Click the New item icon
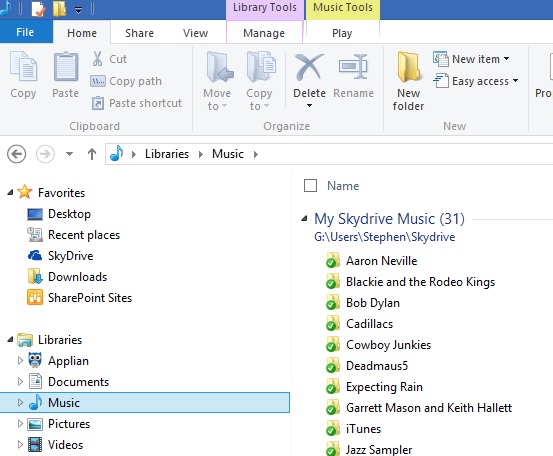 click(x=441, y=59)
